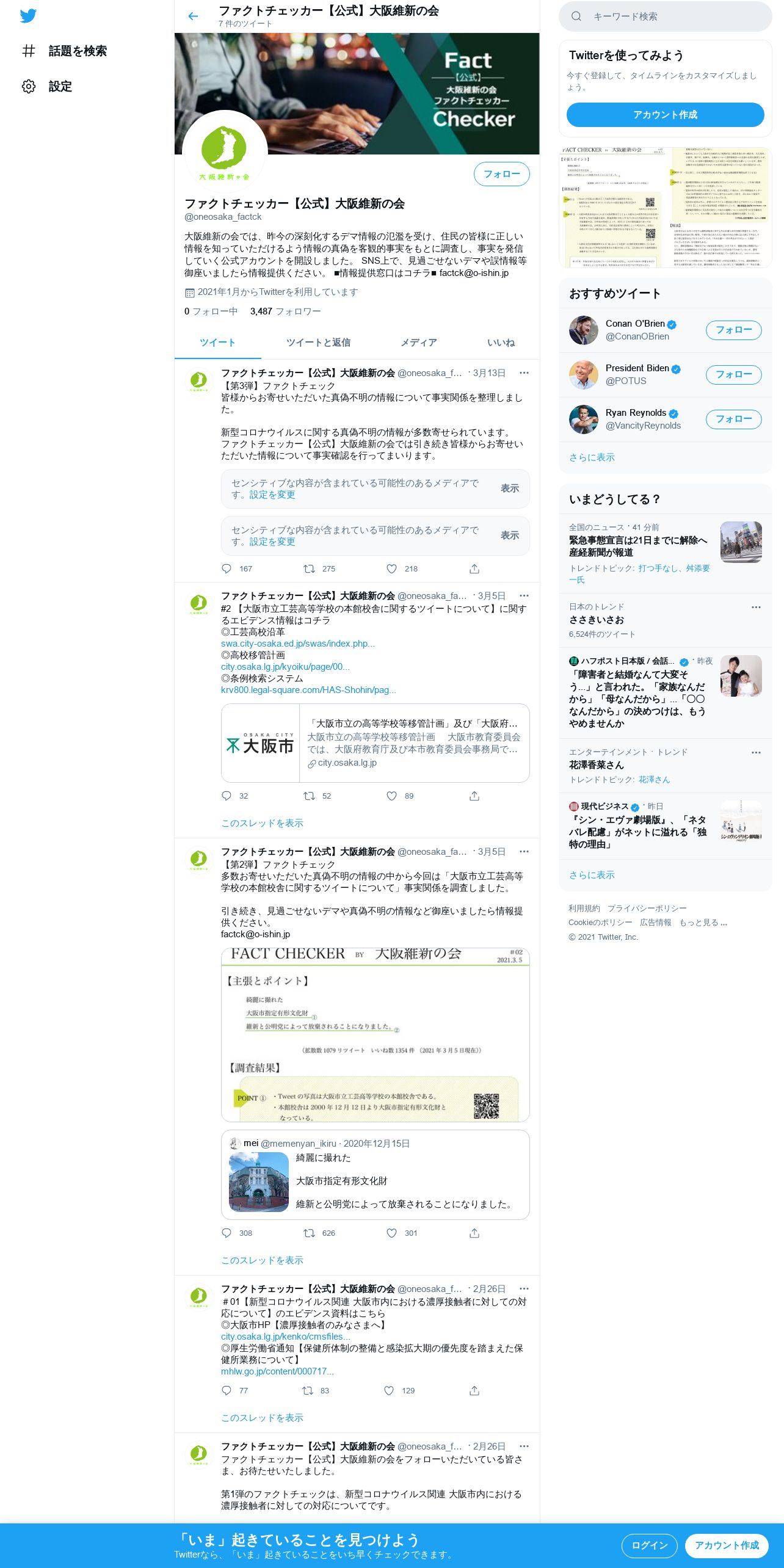Expand もっと見る footer menu
Image resolution: width=784 pixels, height=1568 pixels.
click(703, 922)
